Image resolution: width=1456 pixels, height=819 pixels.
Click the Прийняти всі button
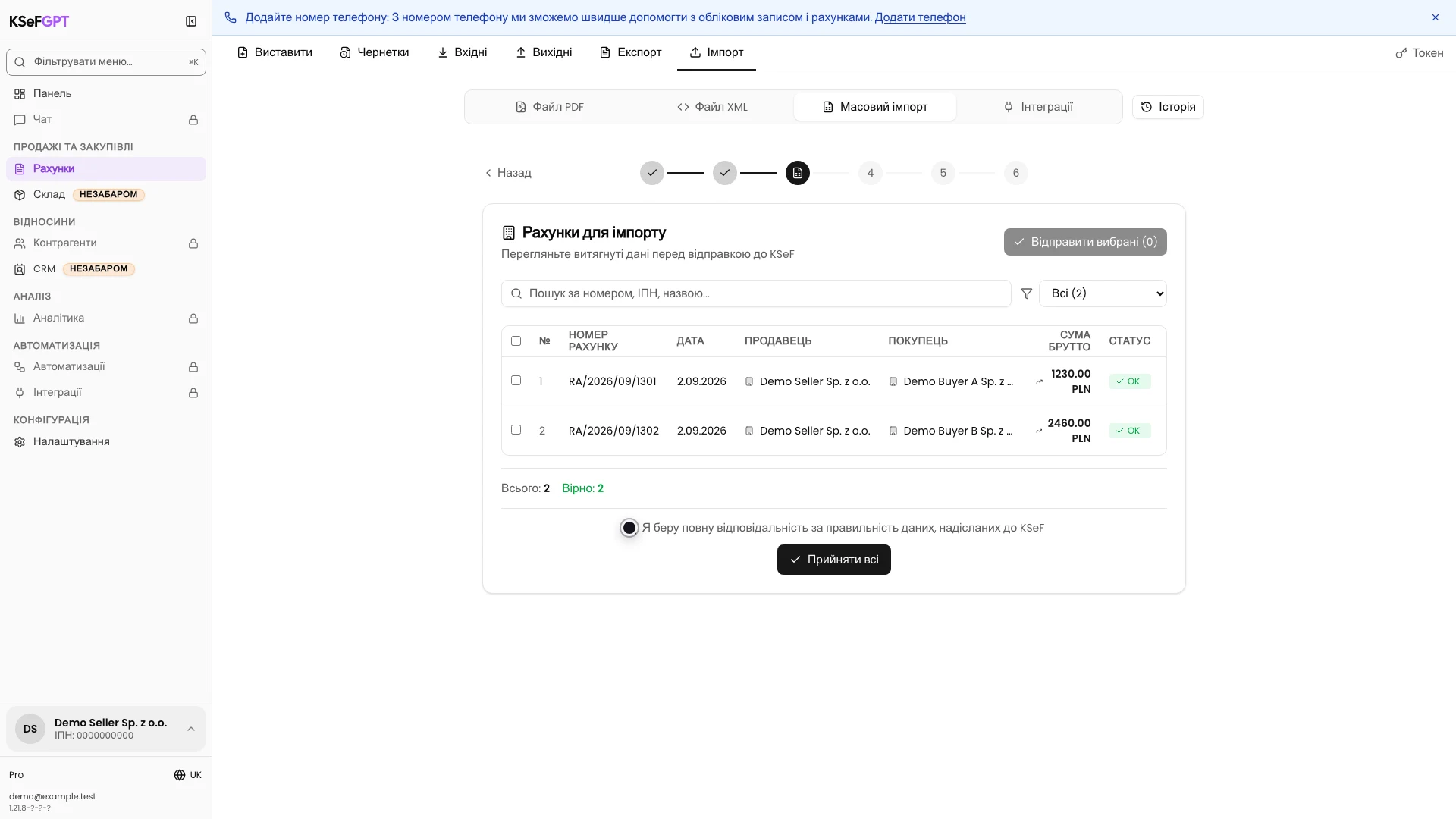point(834,560)
